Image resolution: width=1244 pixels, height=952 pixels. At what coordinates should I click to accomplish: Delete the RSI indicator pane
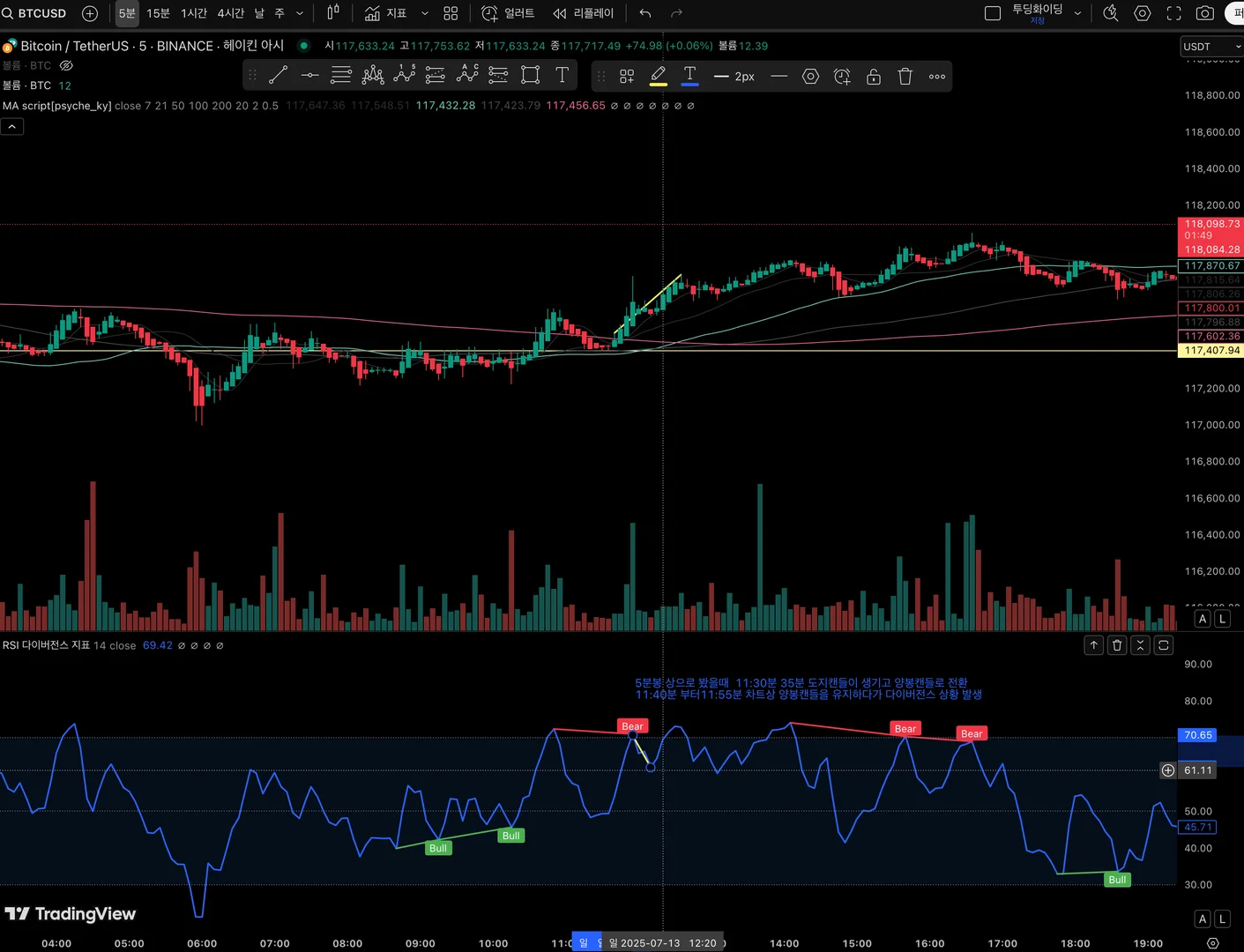[1117, 645]
